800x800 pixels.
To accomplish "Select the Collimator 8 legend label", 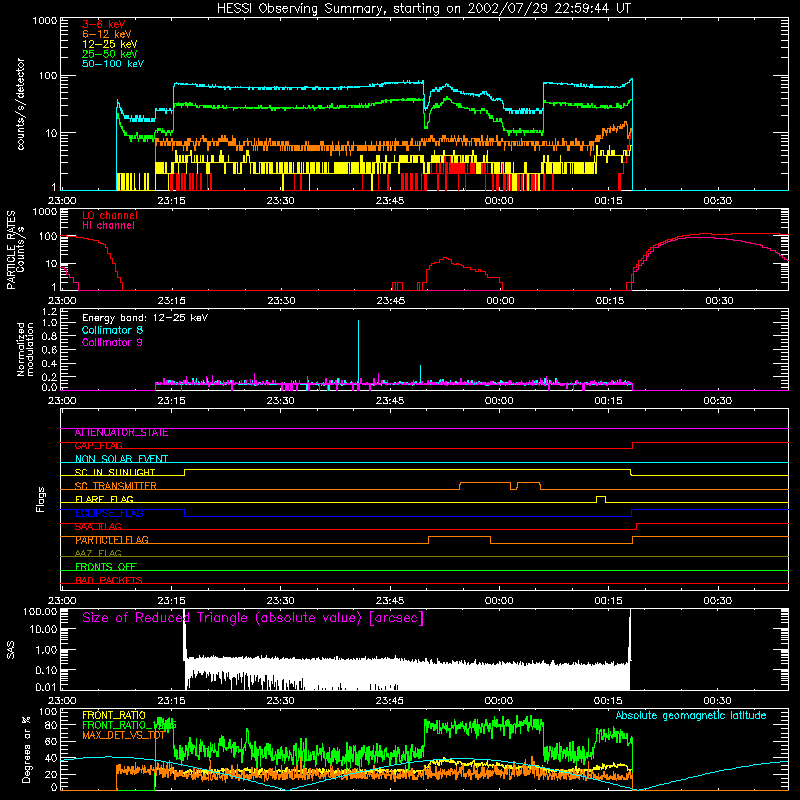I will 112,330.
